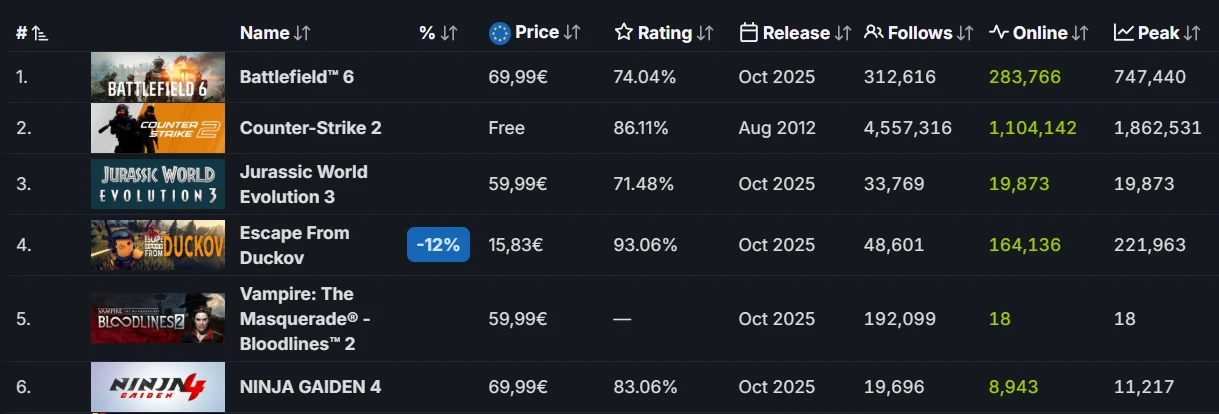1219x414 pixels.
Task: Click the pulse icon beside Online
Action: (x=998, y=33)
